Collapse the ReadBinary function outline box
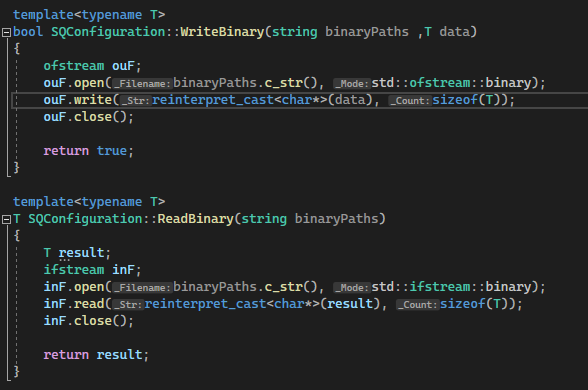The image size is (588, 390). [x=6, y=219]
